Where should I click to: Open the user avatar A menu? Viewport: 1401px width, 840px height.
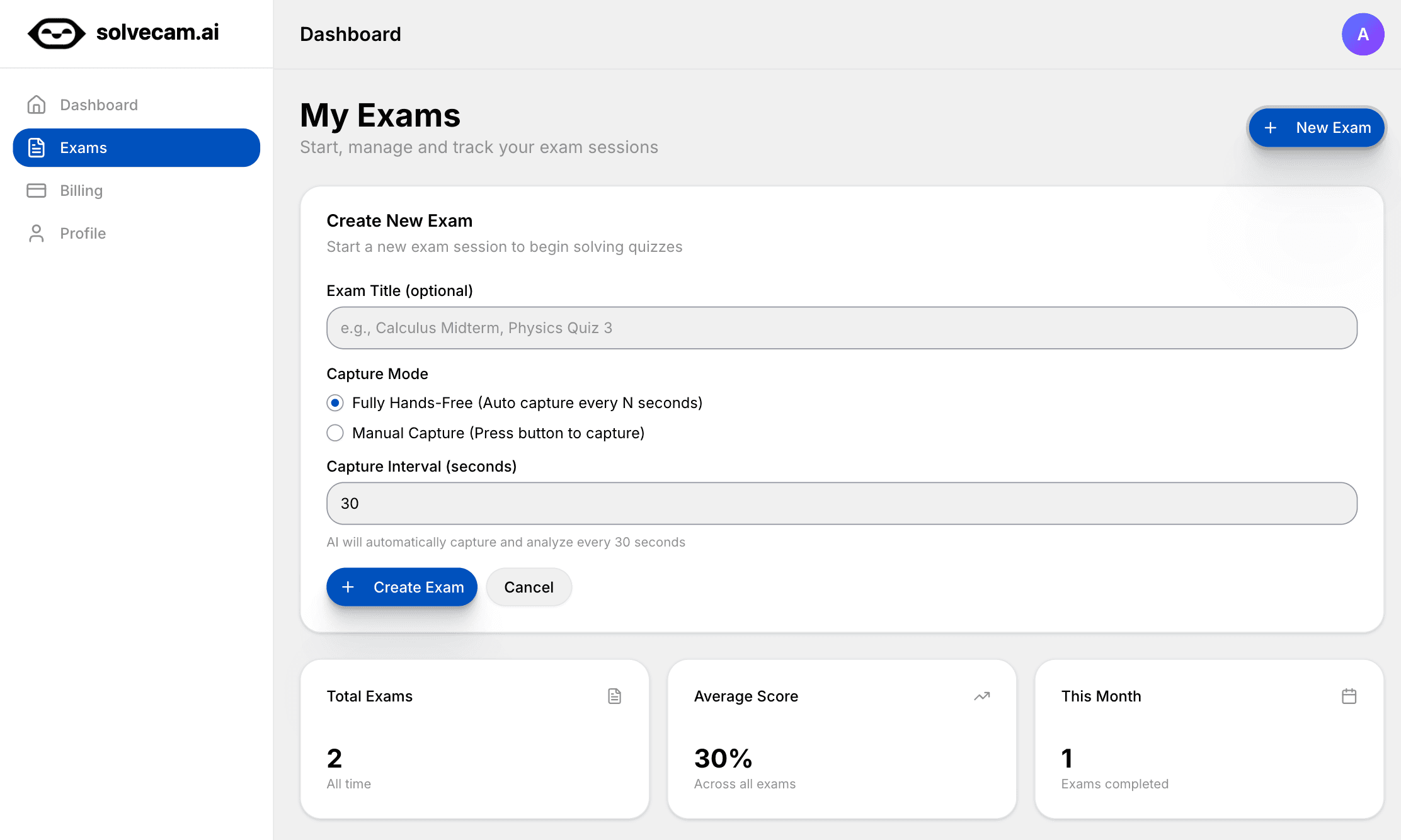pos(1363,34)
